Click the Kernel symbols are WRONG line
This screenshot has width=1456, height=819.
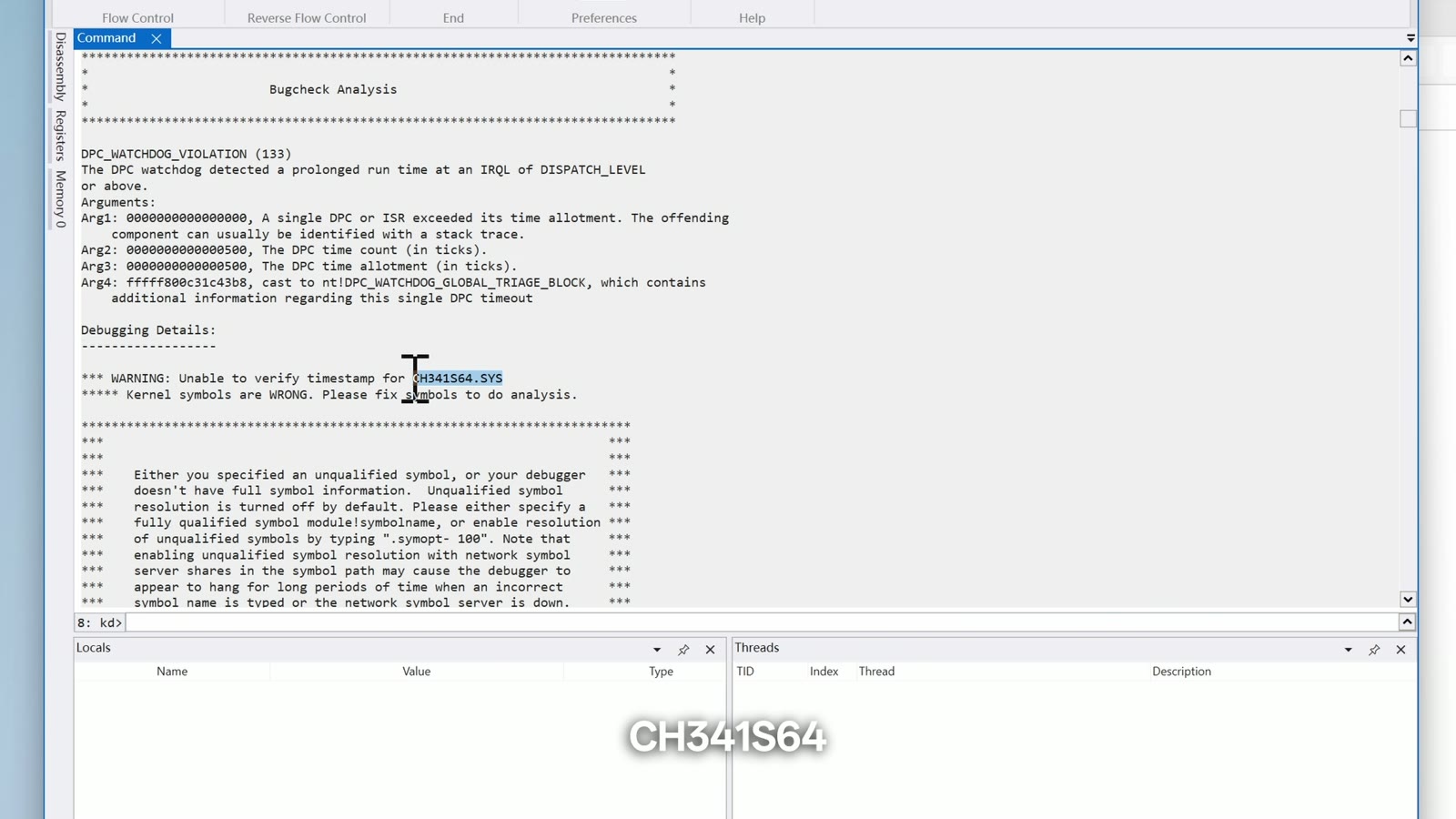[x=329, y=395]
